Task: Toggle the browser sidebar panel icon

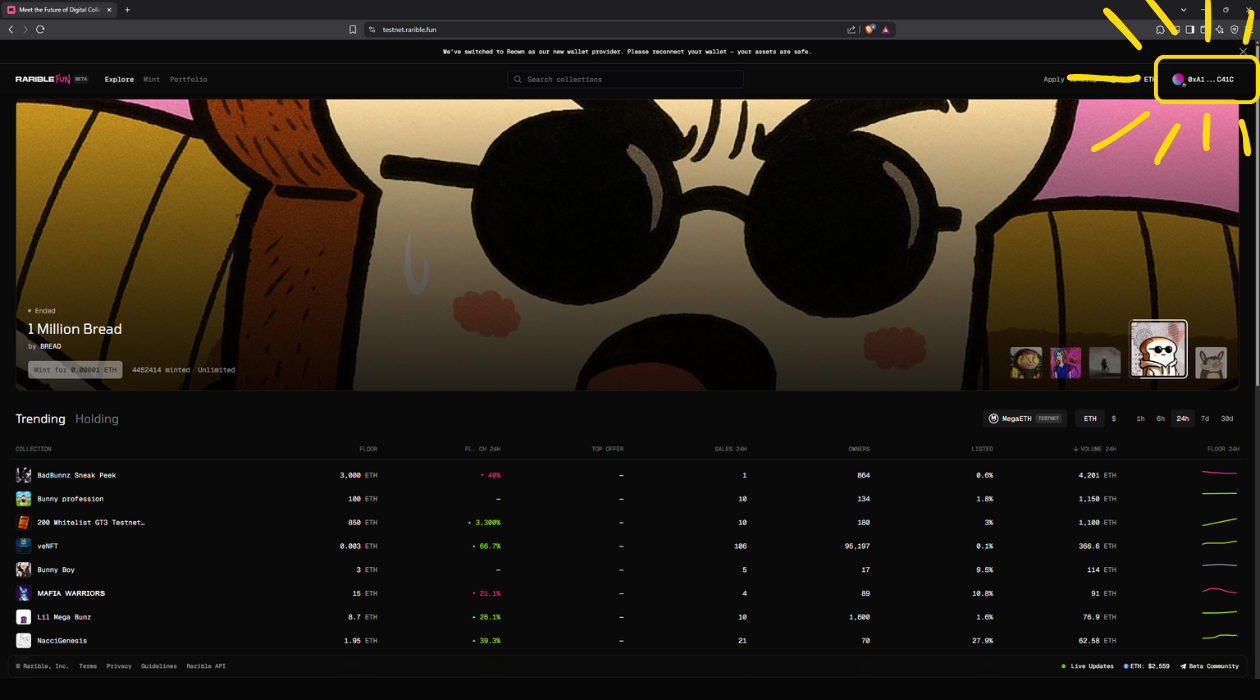Action: 1189,30
